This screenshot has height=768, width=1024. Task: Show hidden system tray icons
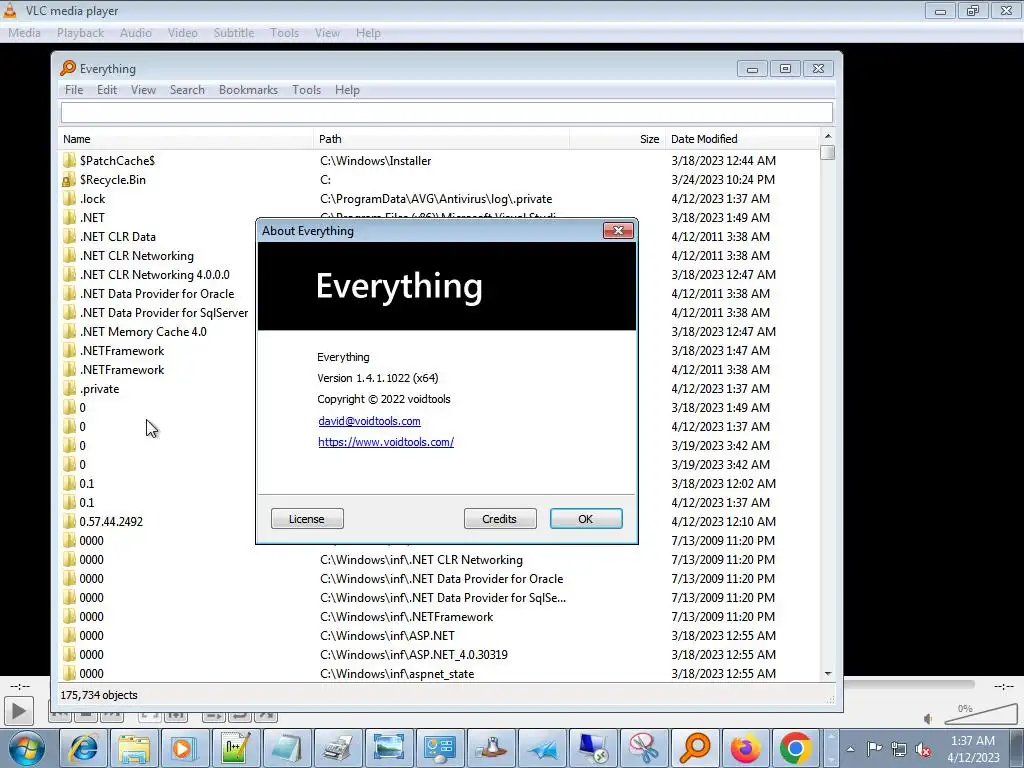point(850,749)
